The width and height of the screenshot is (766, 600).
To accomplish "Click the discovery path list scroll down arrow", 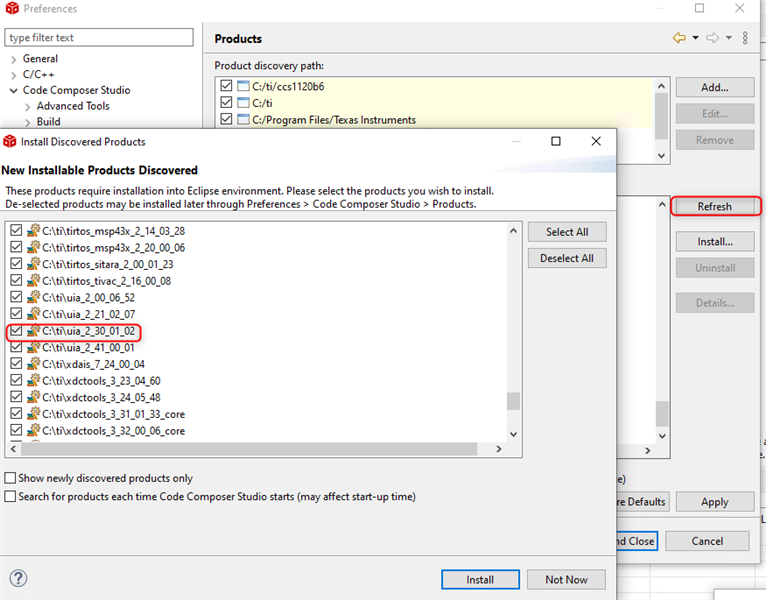I will (661, 155).
